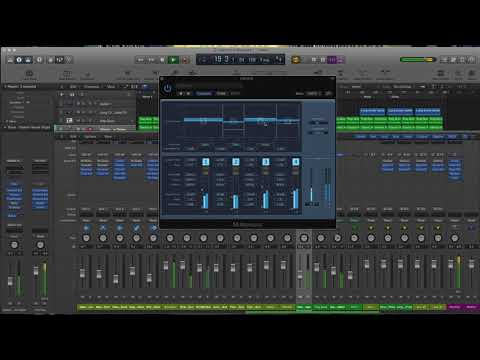Toggle Multipressor band 3 button
The height and width of the screenshot is (360, 480).
[266, 162]
